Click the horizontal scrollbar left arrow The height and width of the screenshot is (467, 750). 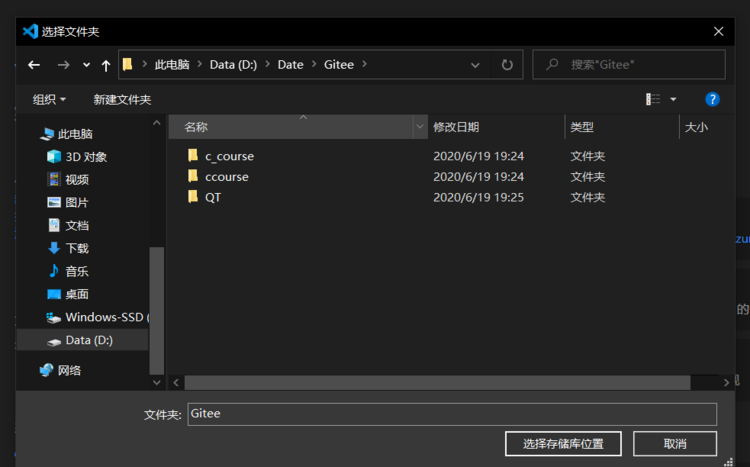(176, 382)
